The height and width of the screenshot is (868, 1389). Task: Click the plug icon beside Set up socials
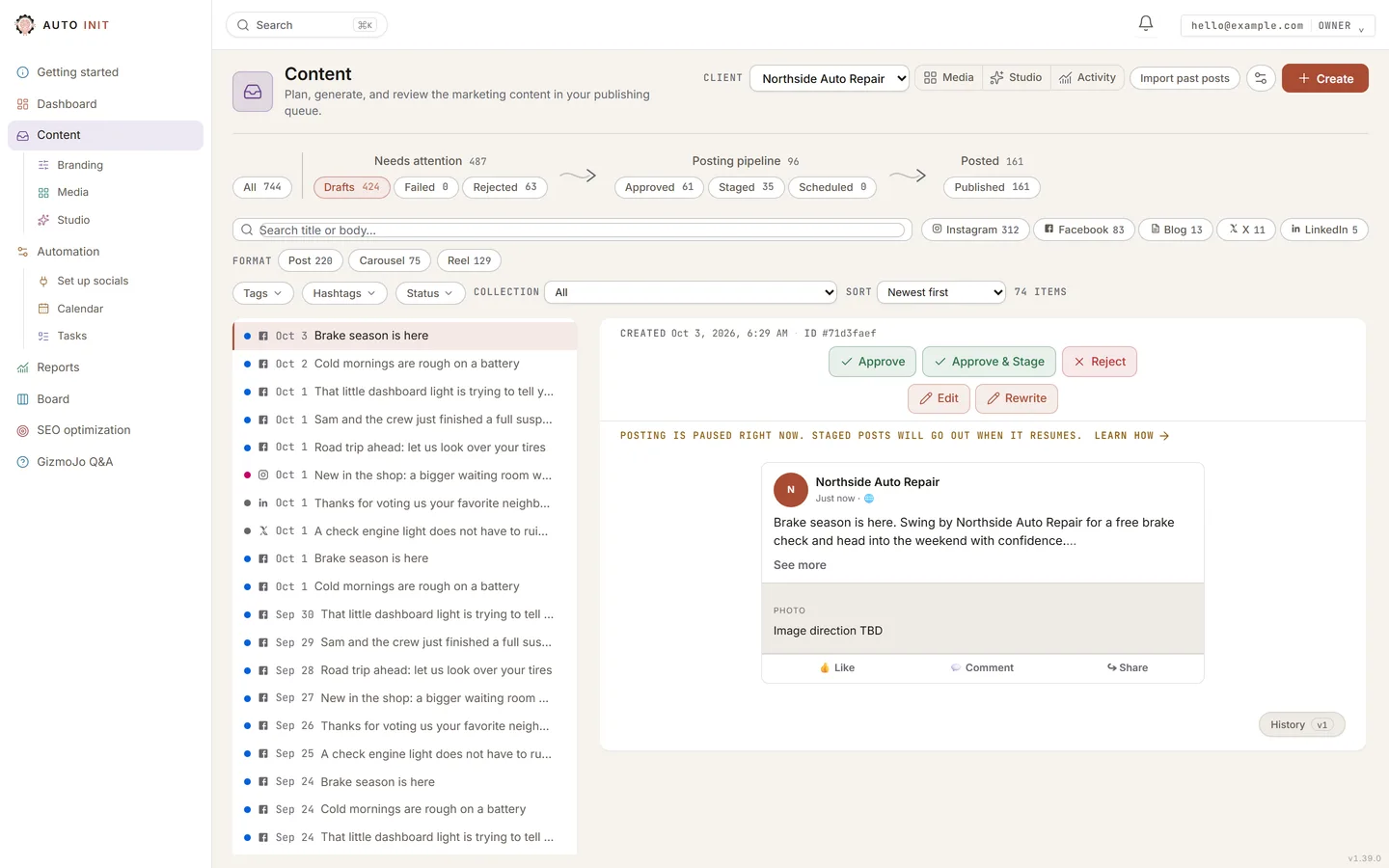43,282
